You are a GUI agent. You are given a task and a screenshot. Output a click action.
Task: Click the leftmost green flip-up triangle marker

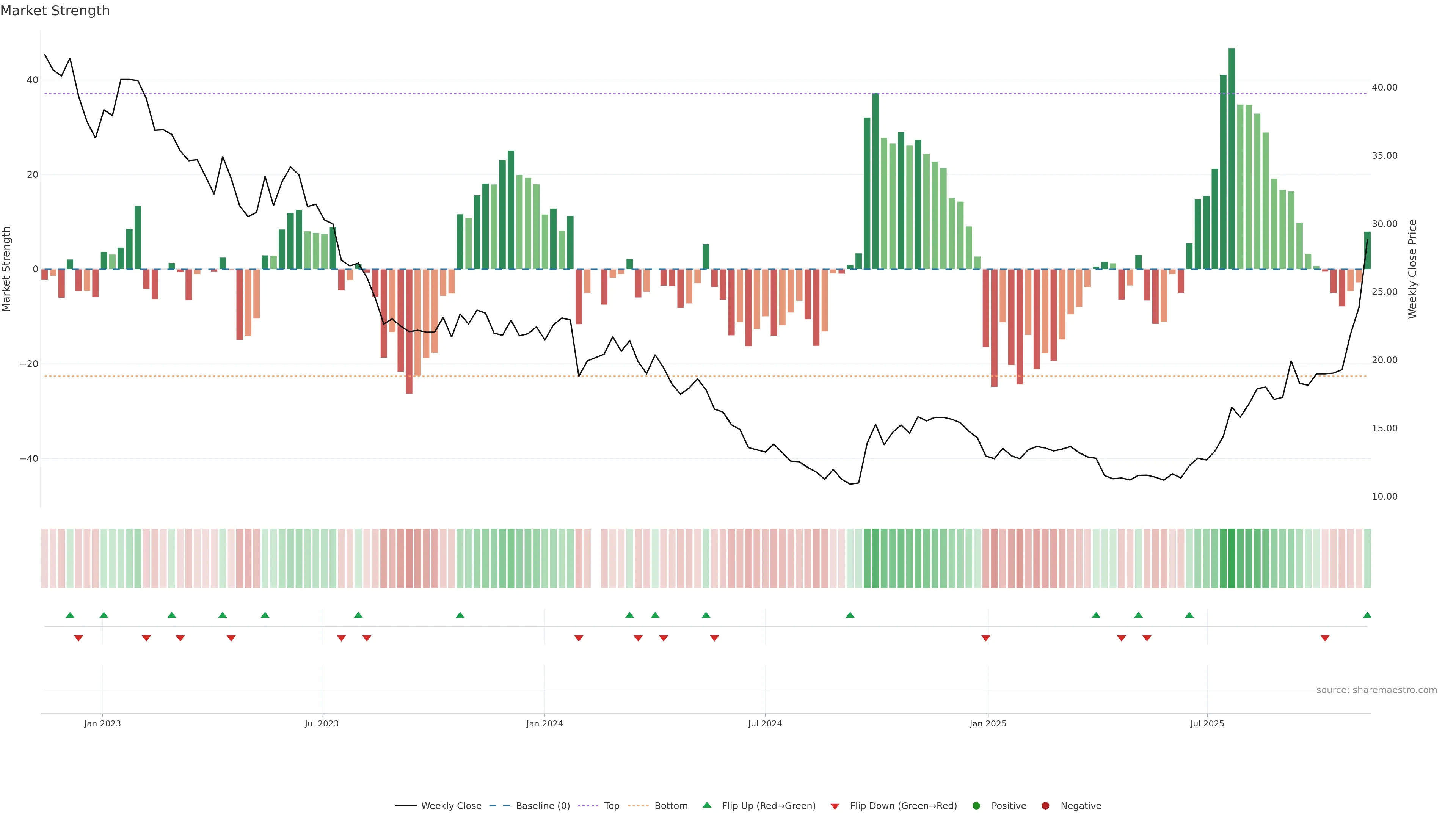point(70,615)
